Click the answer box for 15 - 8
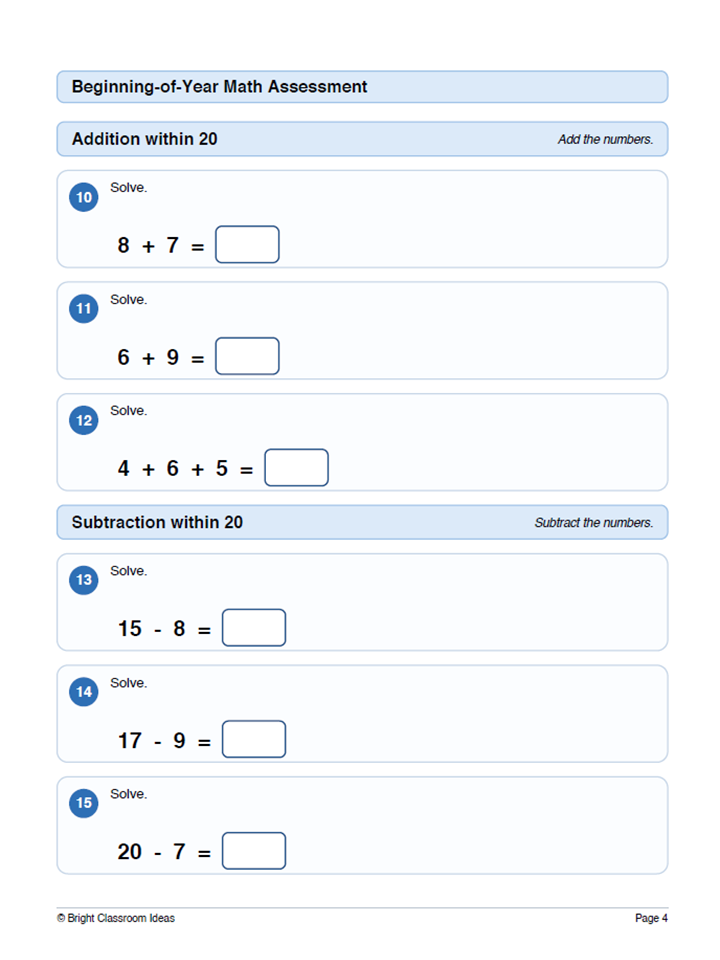The image size is (720, 960). [x=254, y=628]
